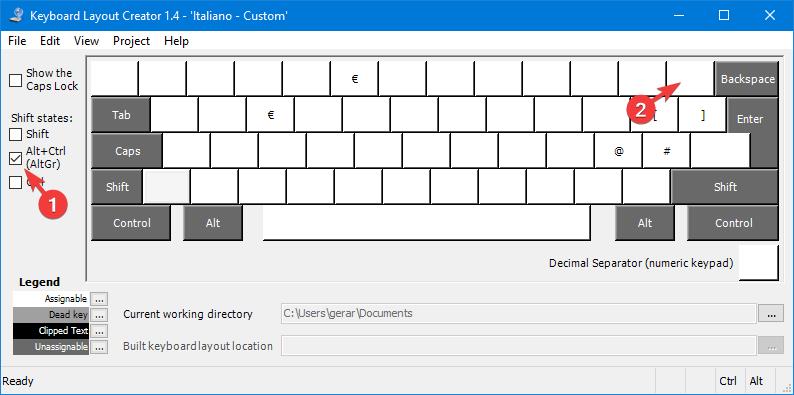Image resolution: width=794 pixels, height=395 pixels.
Task: Open Clipped Text legend color options button
Action: coord(100,331)
